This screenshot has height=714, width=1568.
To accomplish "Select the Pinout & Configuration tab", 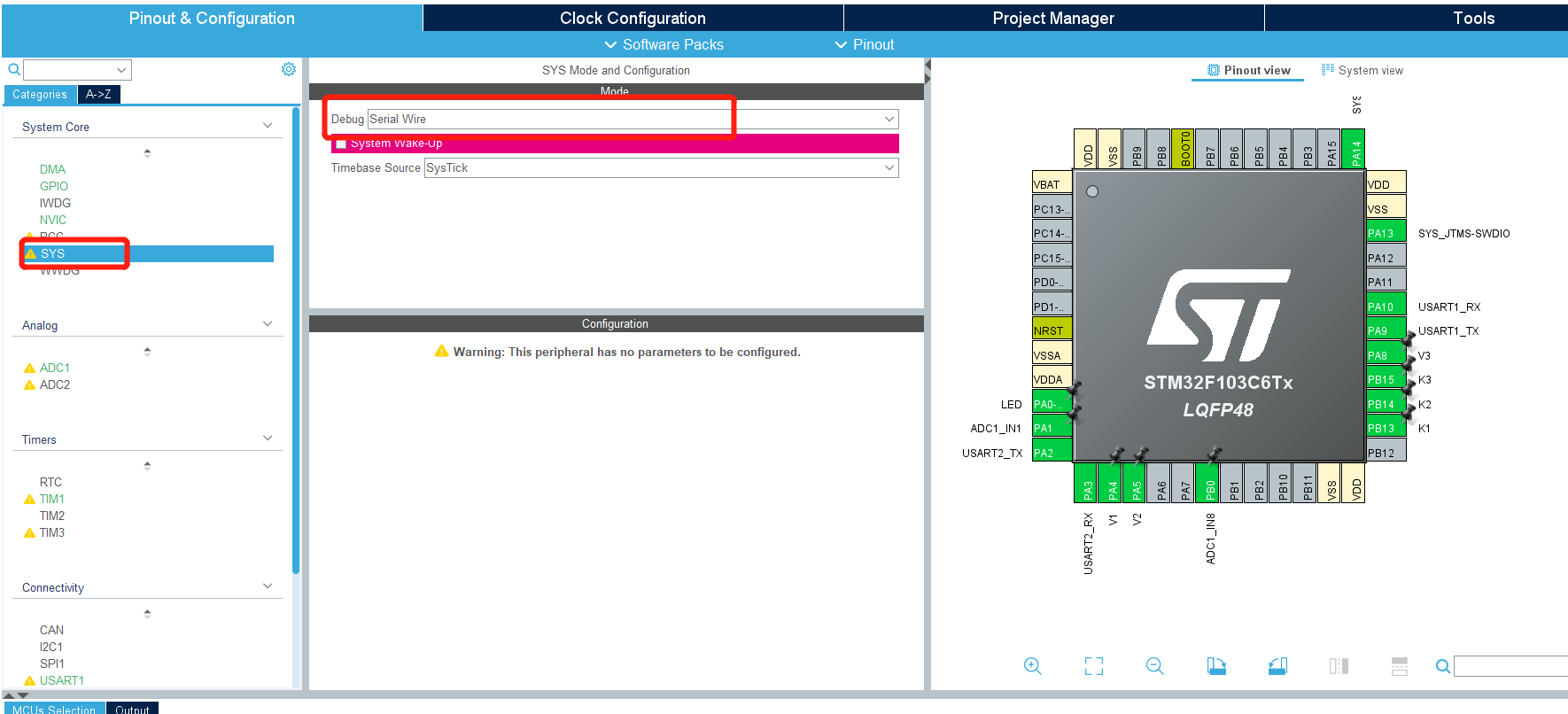I will click(x=212, y=18).
